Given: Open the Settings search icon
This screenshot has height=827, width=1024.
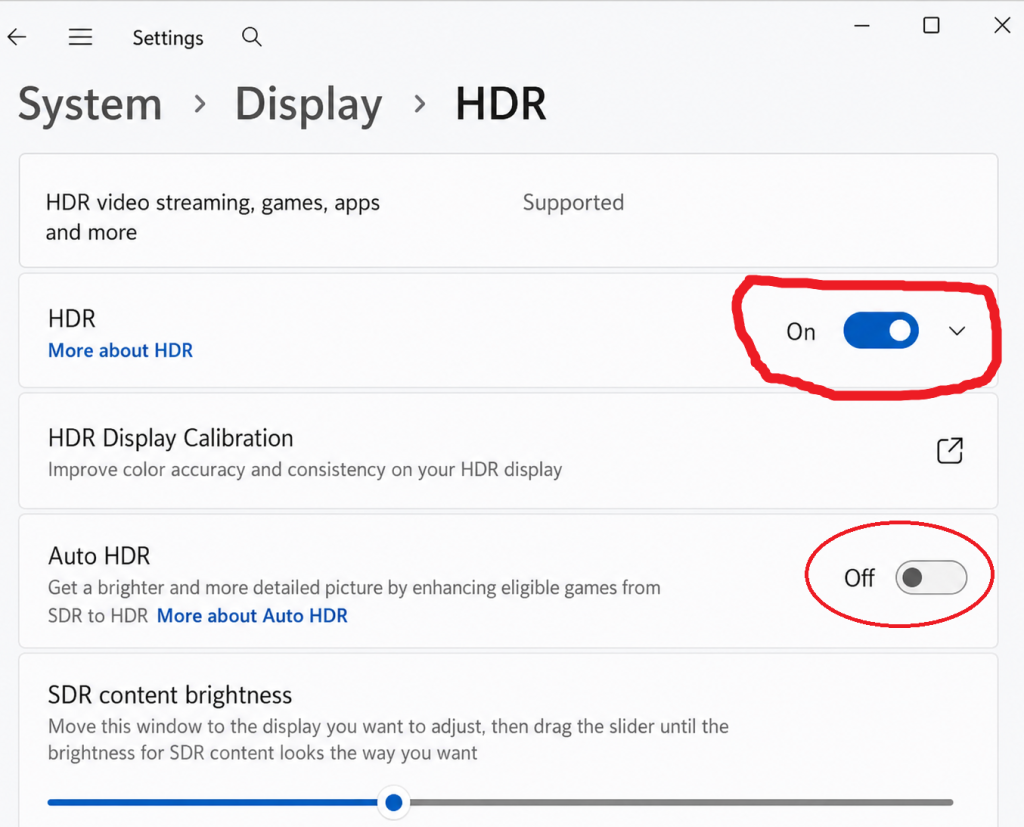Looking at the screenshot, I should tap(251, 37).
